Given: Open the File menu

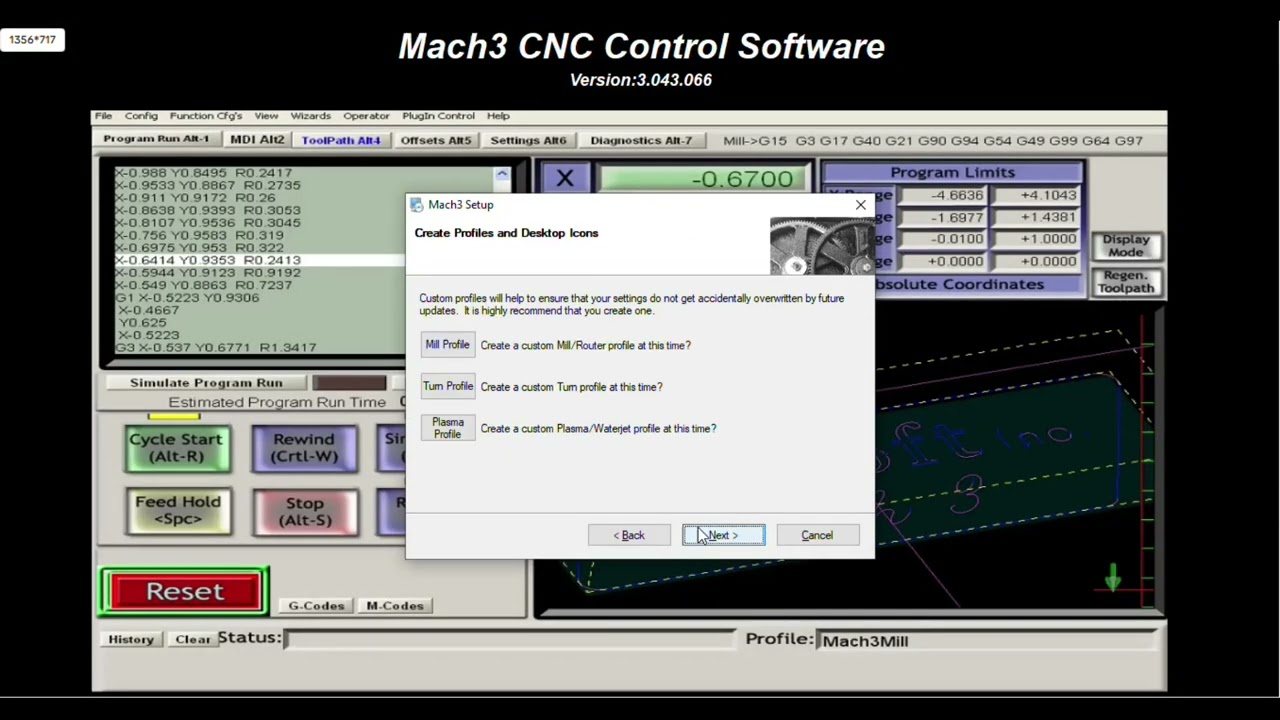Looking at the screenshot, I should 103,116.
